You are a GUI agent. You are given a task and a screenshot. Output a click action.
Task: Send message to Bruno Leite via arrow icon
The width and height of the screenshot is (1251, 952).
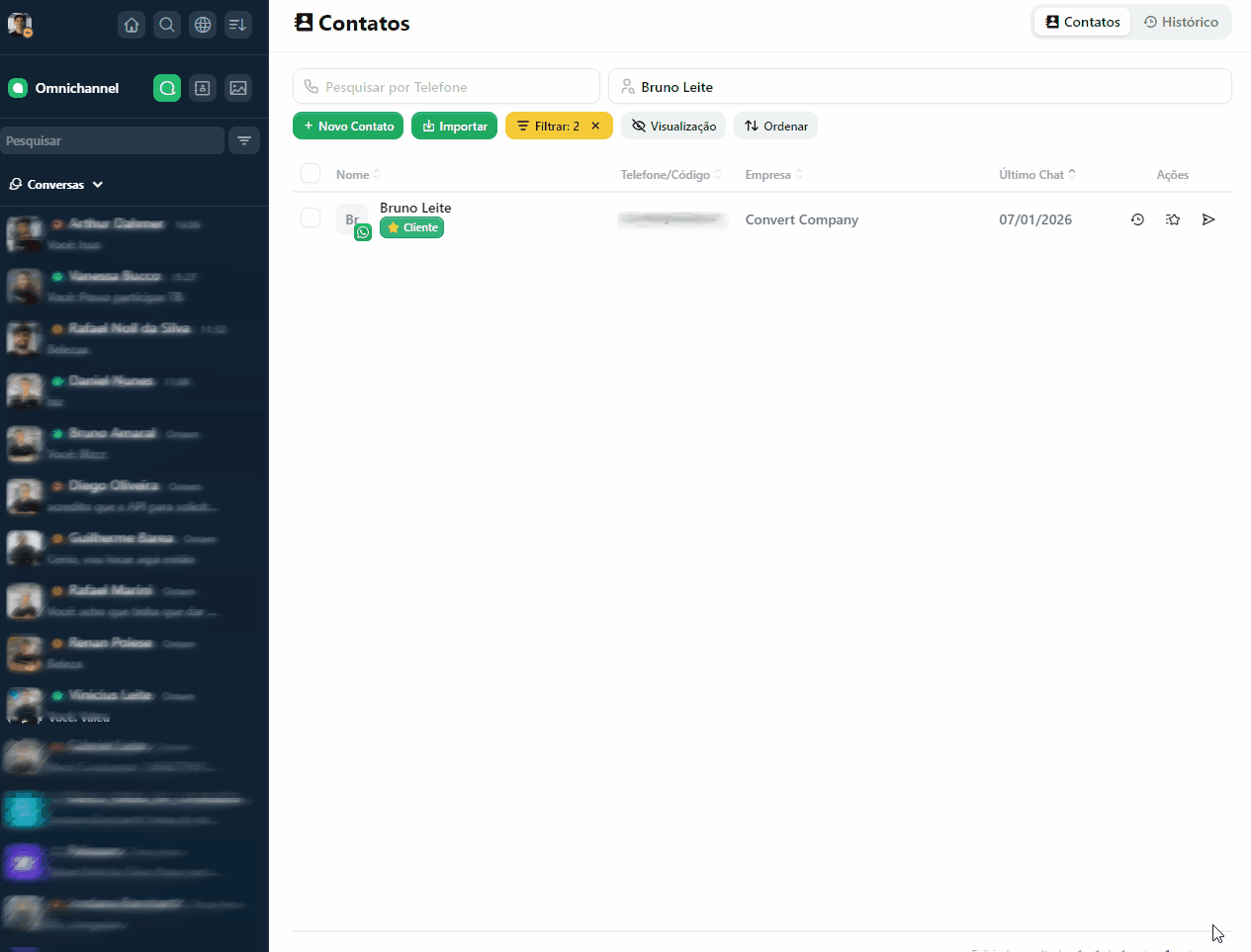pos(1208,219)
